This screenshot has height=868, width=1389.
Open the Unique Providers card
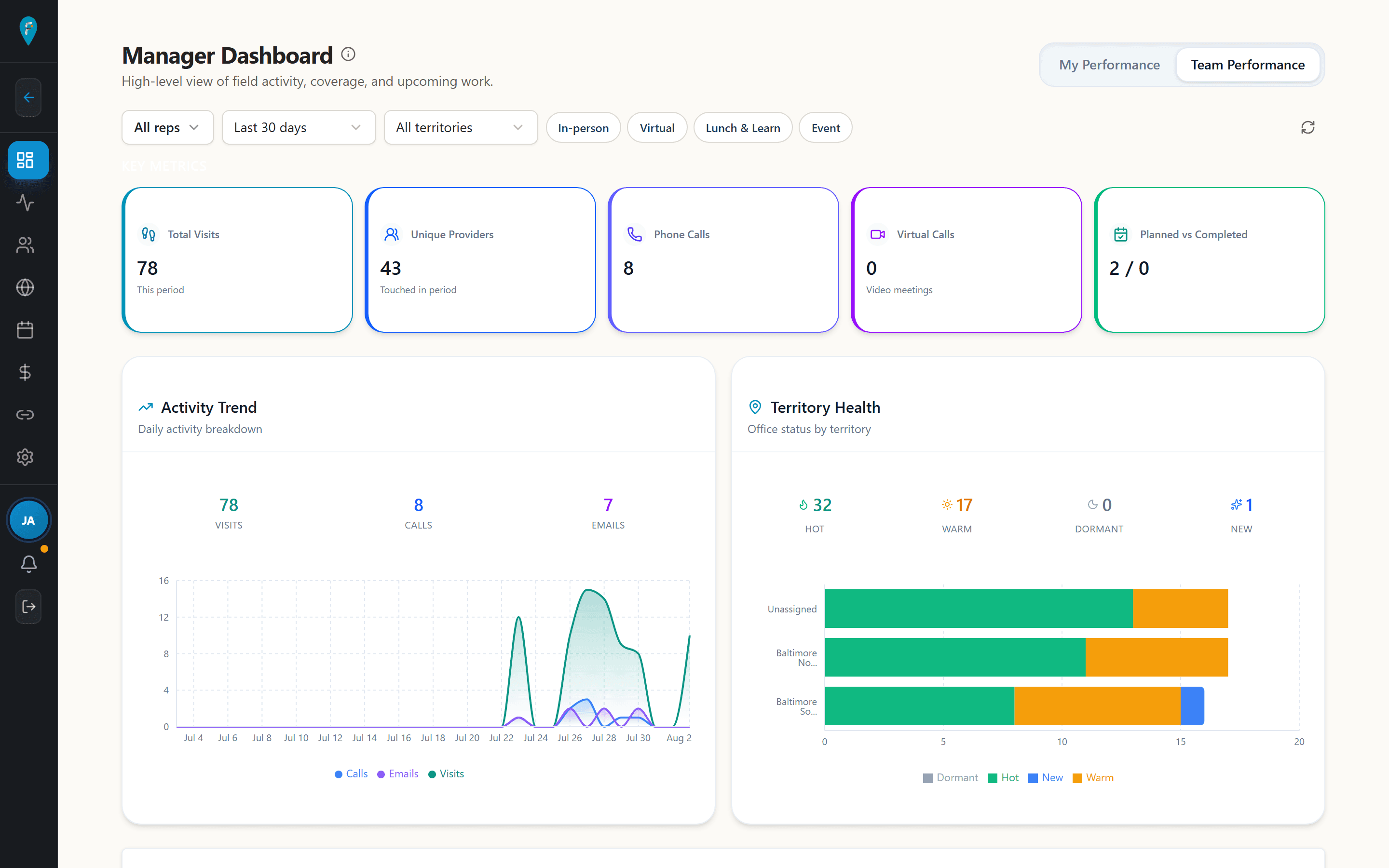[x=480, y=260]
